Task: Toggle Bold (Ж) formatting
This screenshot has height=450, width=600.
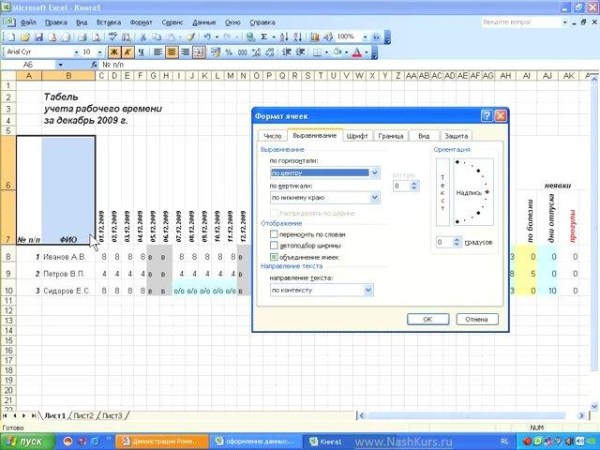Action: pyautogui.click(x=114, y=52)
